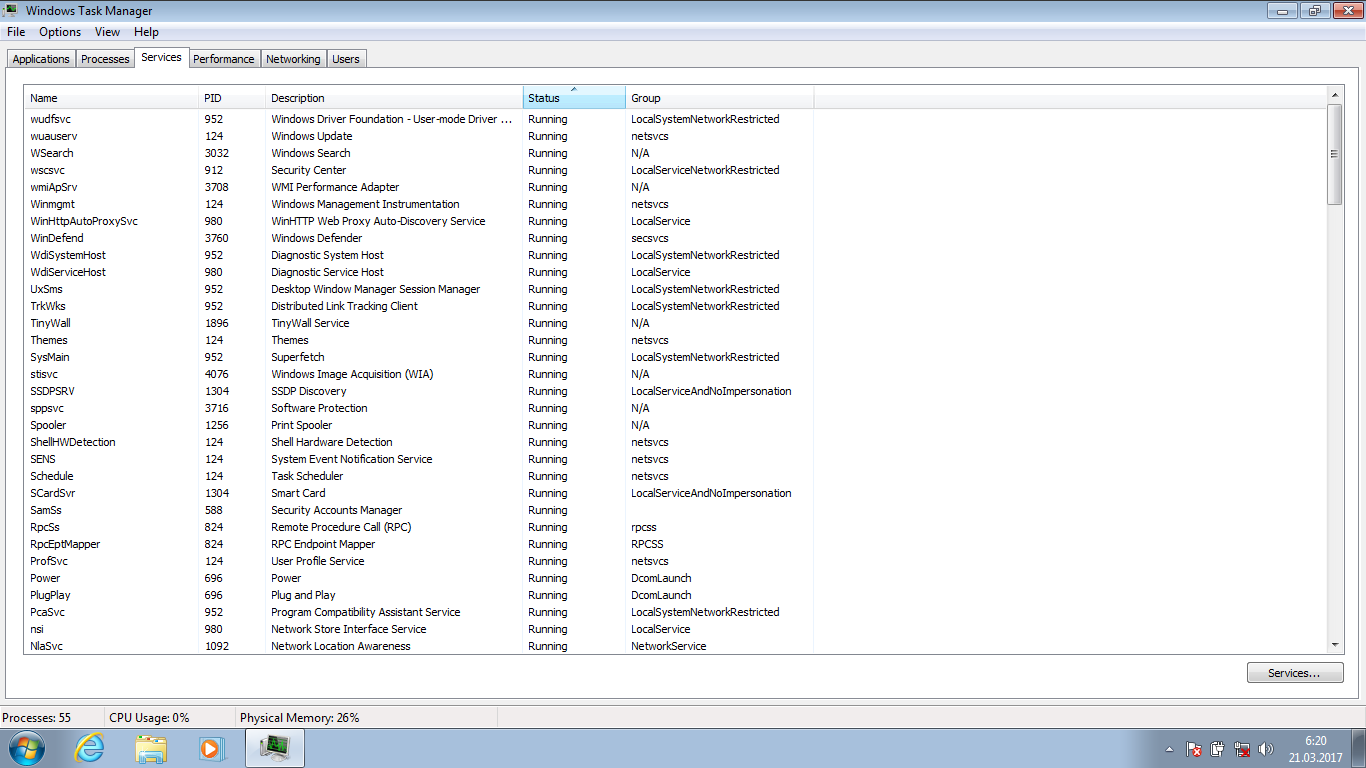Open the network tray icon

click(1242, 749)
